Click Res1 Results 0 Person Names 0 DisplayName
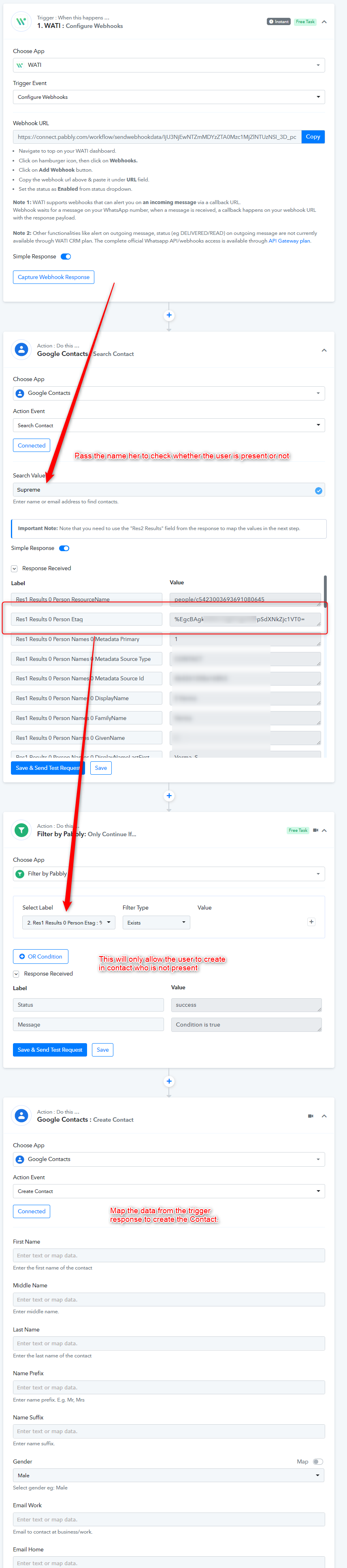The height and width of the screenshot is (1568, 347). (86, 698)
